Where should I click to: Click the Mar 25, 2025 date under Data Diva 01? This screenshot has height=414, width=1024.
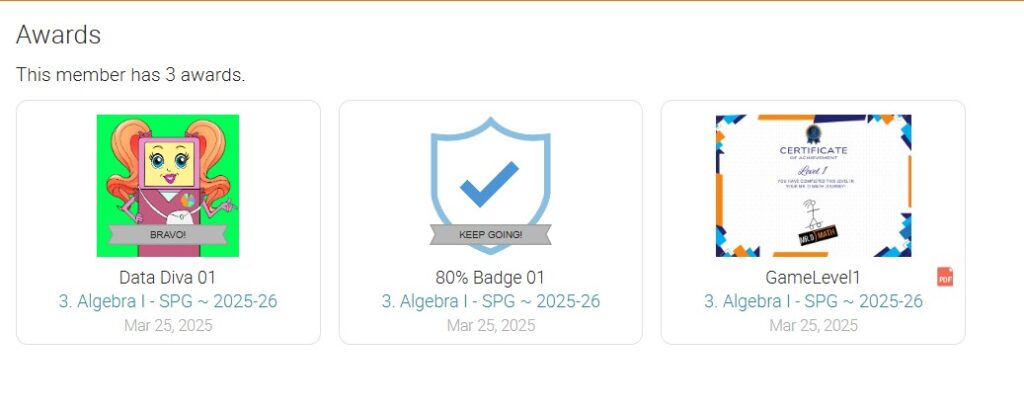pos(167,325)
